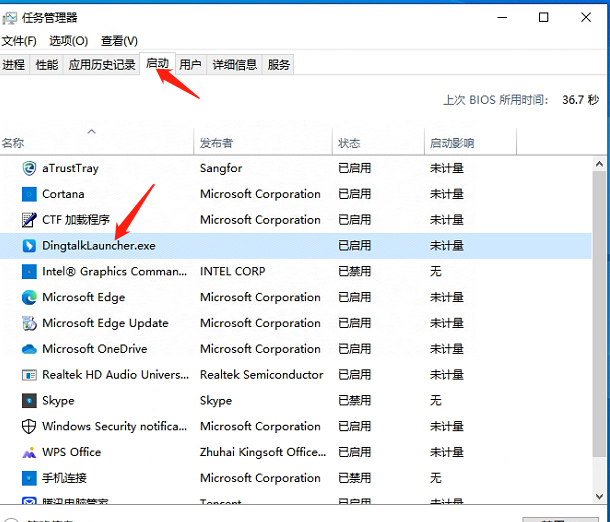The height and width of the screenshot is (522, 610).
Task: Click the Skype startup icon
Action: point(29,401)
